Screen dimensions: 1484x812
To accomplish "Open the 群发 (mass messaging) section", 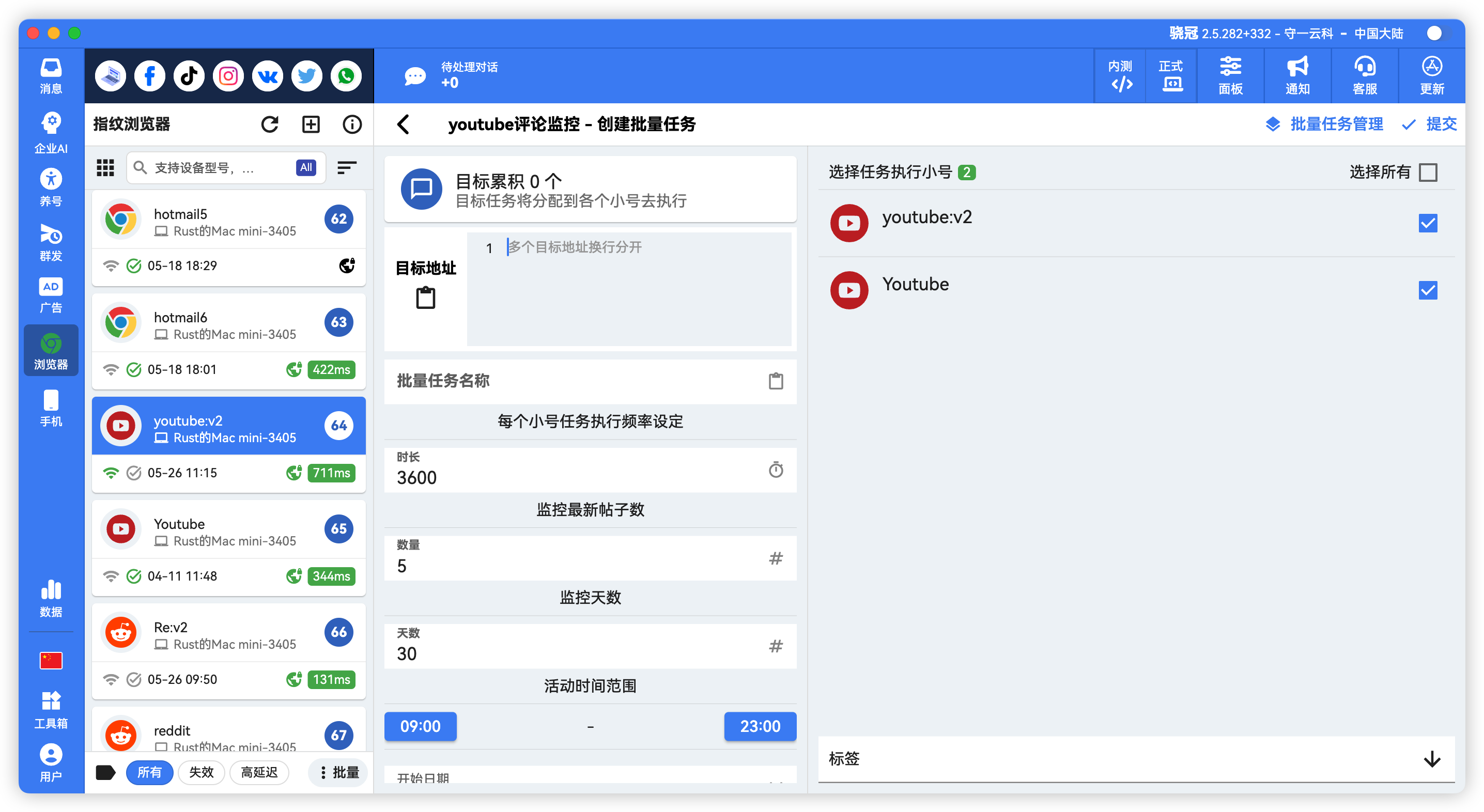I will pyautogui.click(x=51, y=242).
